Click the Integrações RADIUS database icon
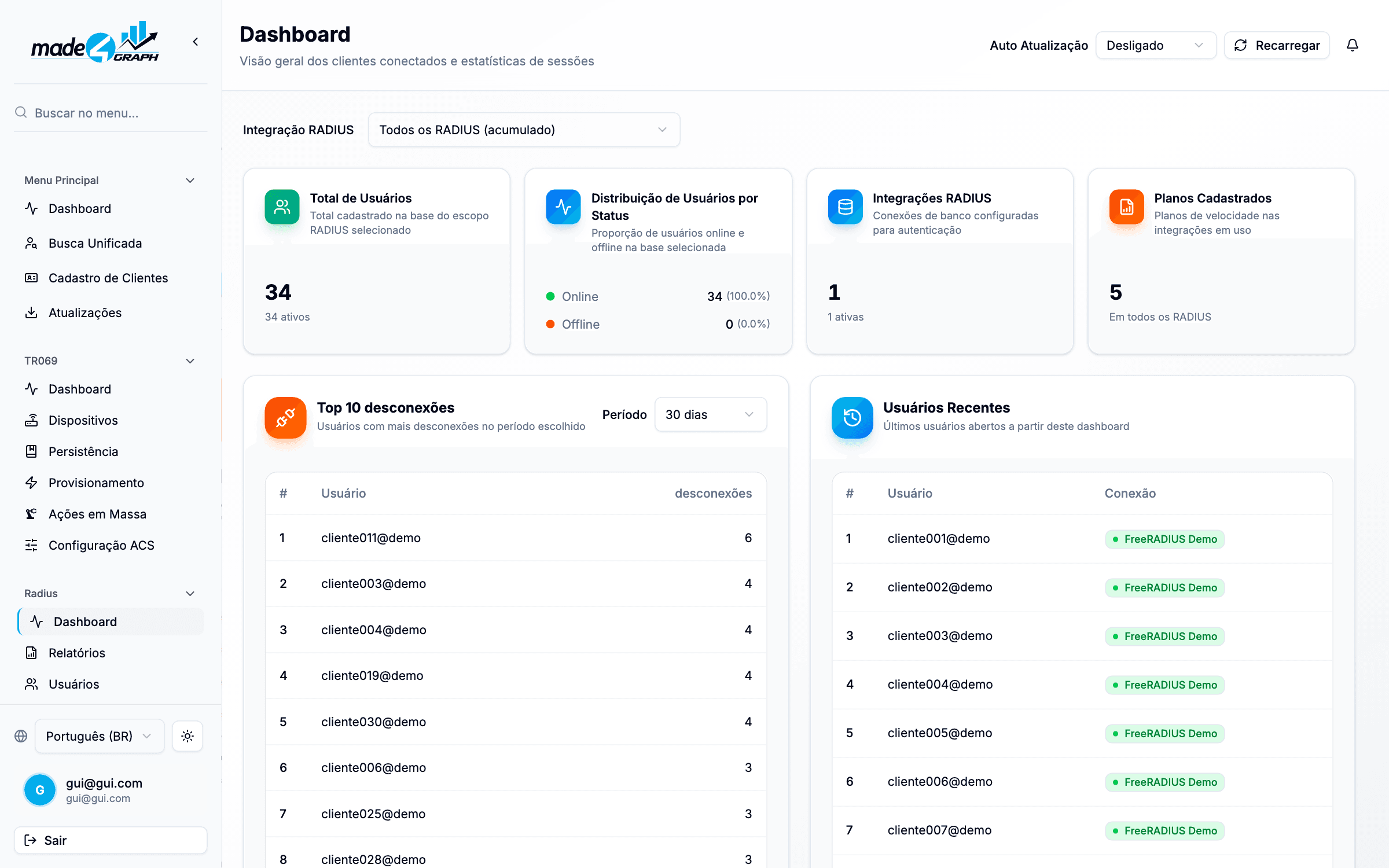The width and height of the screenshot is (1389, 868). [845, 207]
